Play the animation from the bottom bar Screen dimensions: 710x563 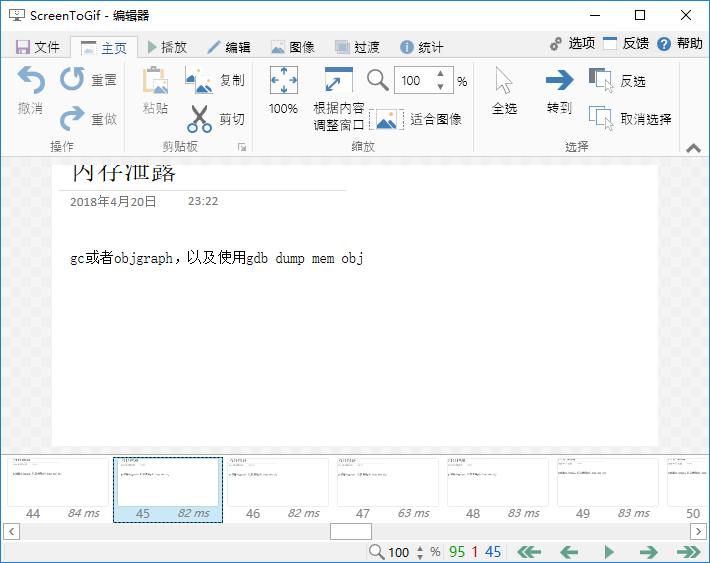[608, 552]
